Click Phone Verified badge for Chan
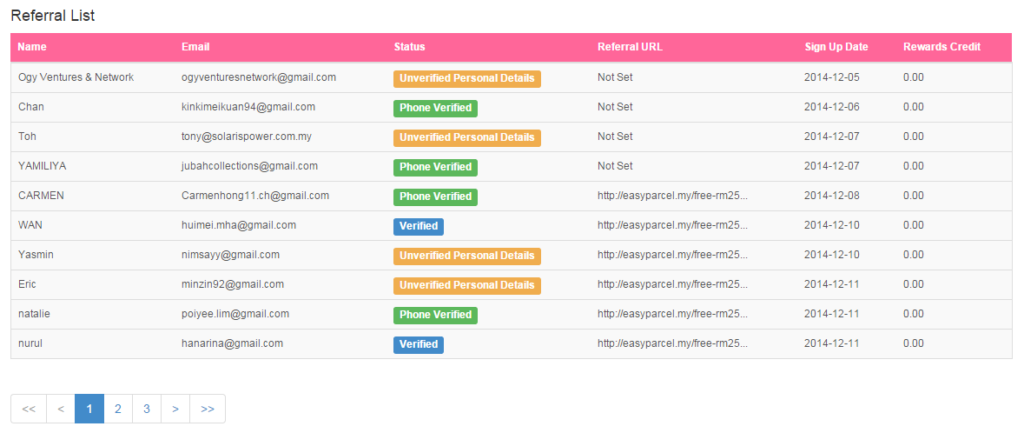The width and height of the screenshot is (1024, 433). (435, 107)
